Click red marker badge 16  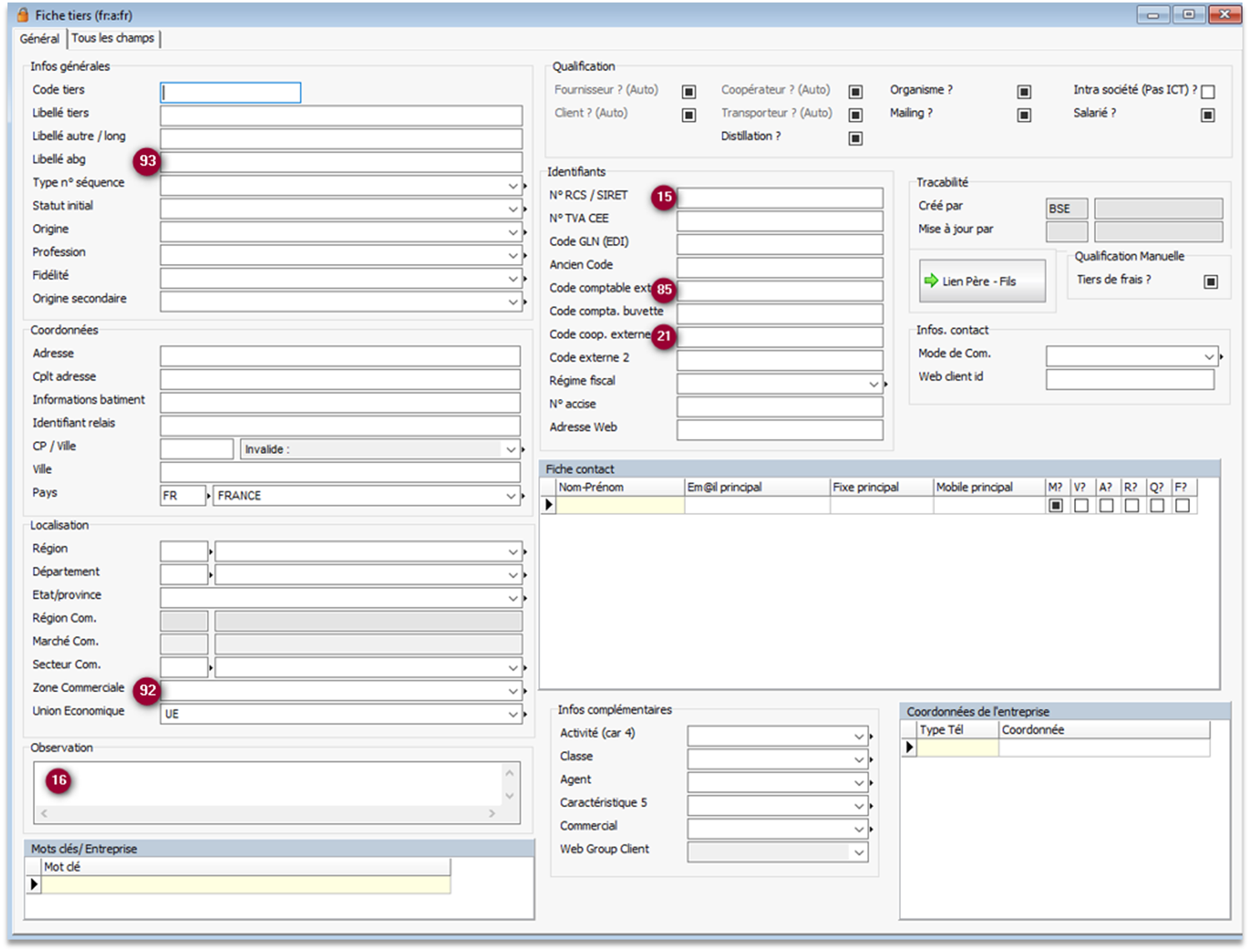[58, 780]
